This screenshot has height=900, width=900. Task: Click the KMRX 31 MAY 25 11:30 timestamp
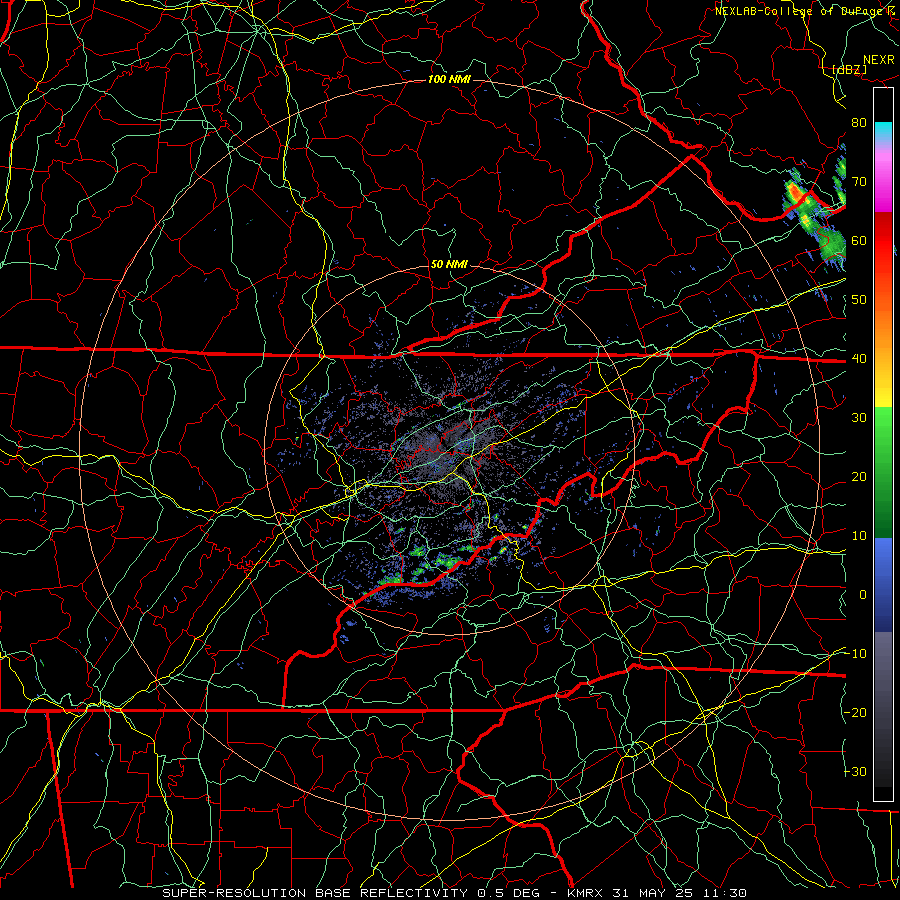pyautogui.click(x=657, y=893)
